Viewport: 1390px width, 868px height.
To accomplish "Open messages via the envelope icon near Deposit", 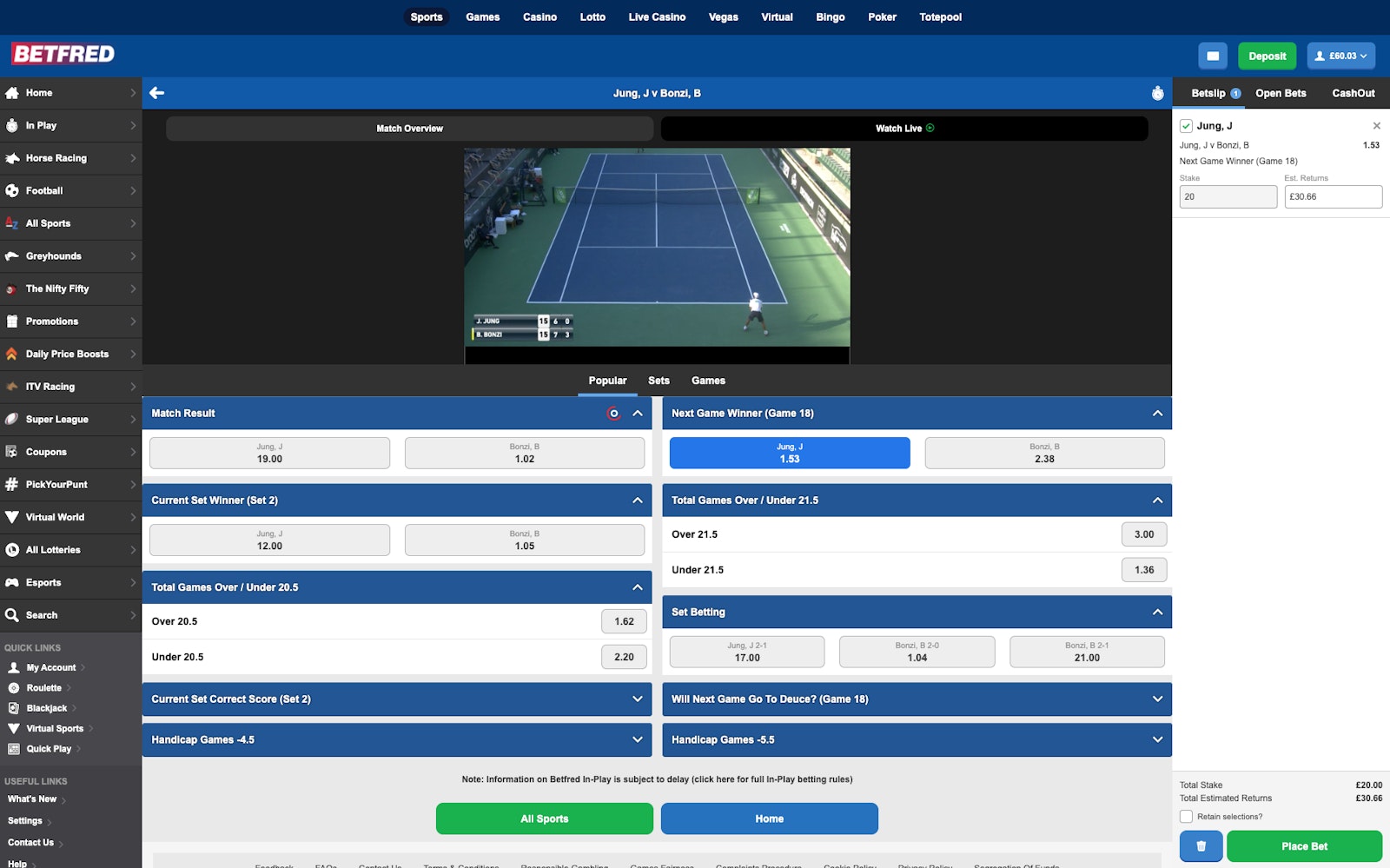I will click(1213, 56).
